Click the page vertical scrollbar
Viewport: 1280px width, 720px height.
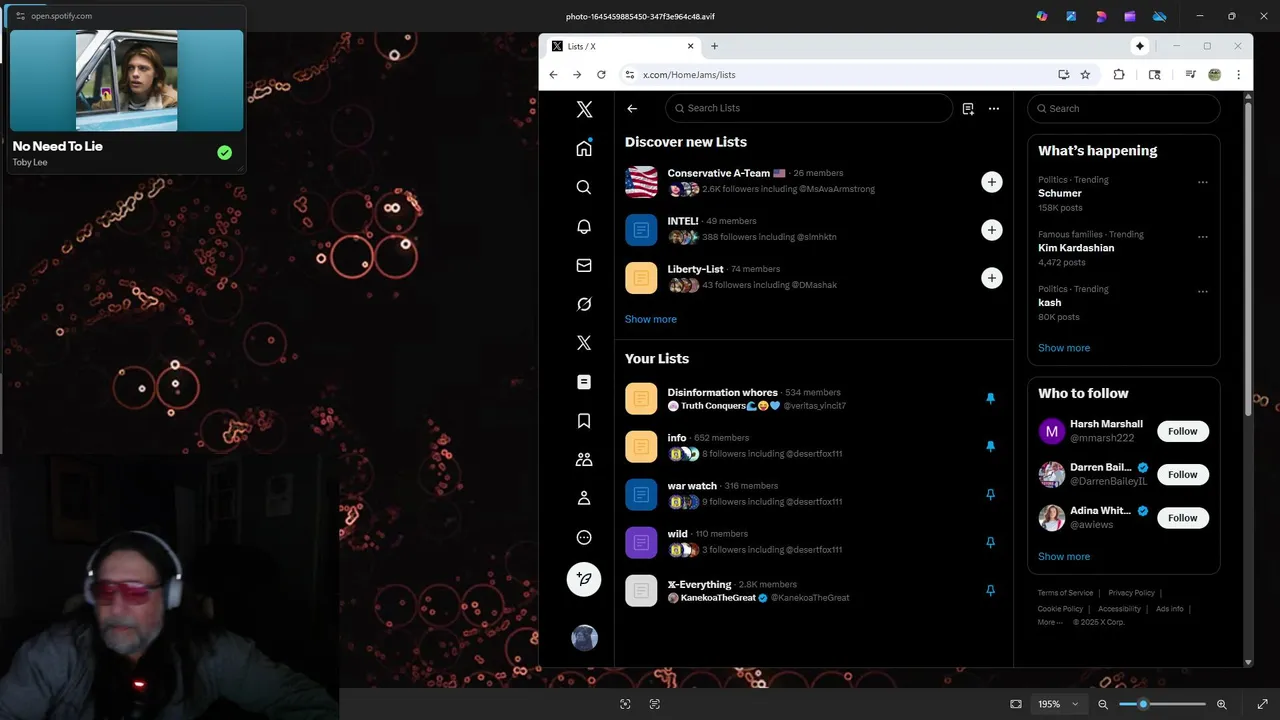coord(1248,260)
